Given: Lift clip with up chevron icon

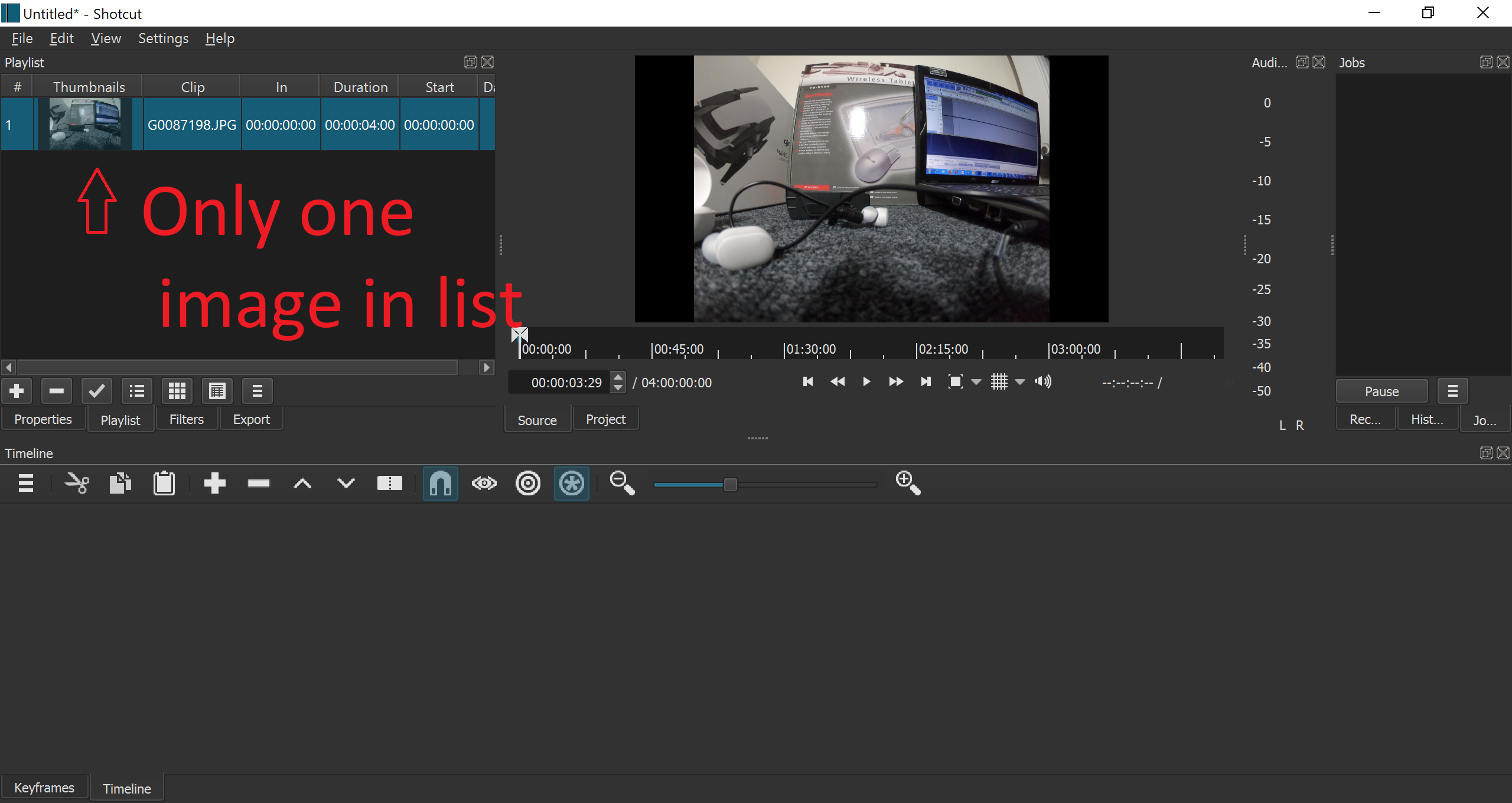Looking at the screenshot, I should coord(302,484).
